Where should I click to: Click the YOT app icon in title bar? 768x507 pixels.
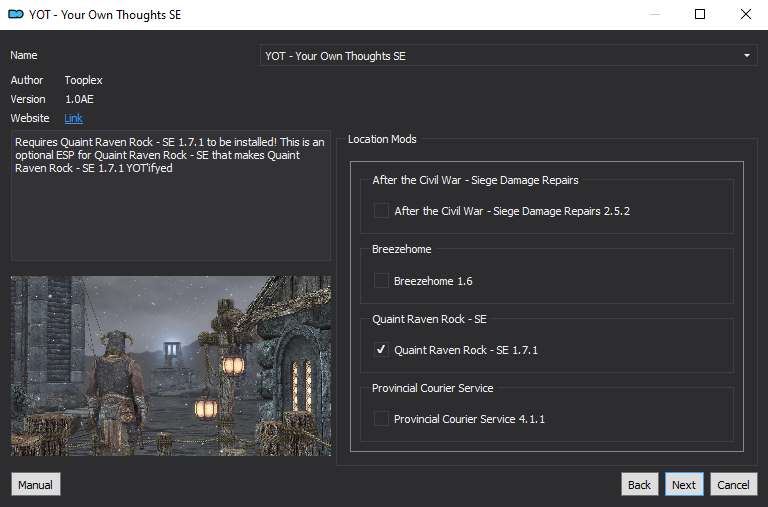pyautogui.click(x=16, y=14)
